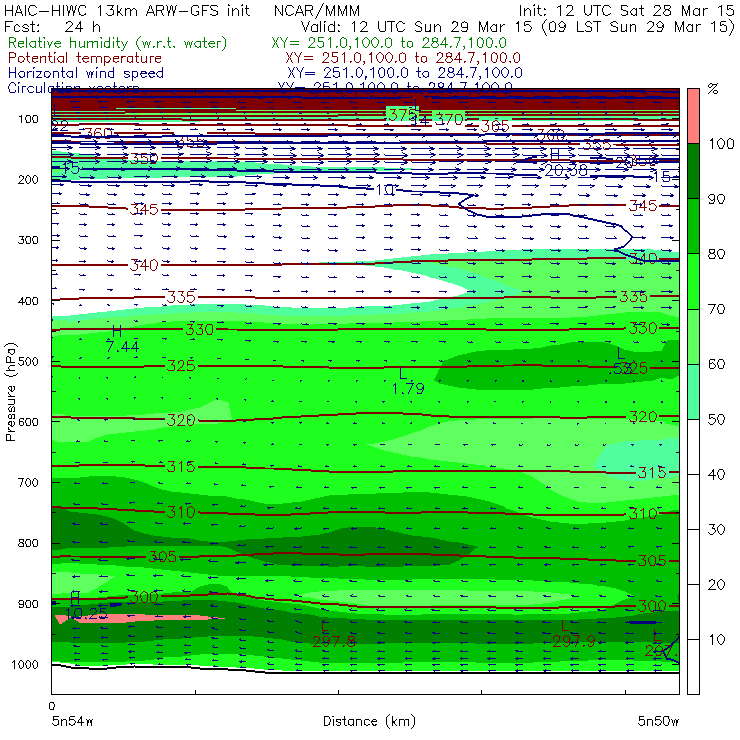Viewport: 740px width, 740px height.
Task: Click the % unit label above colorbar
Action: coord(713,89)
